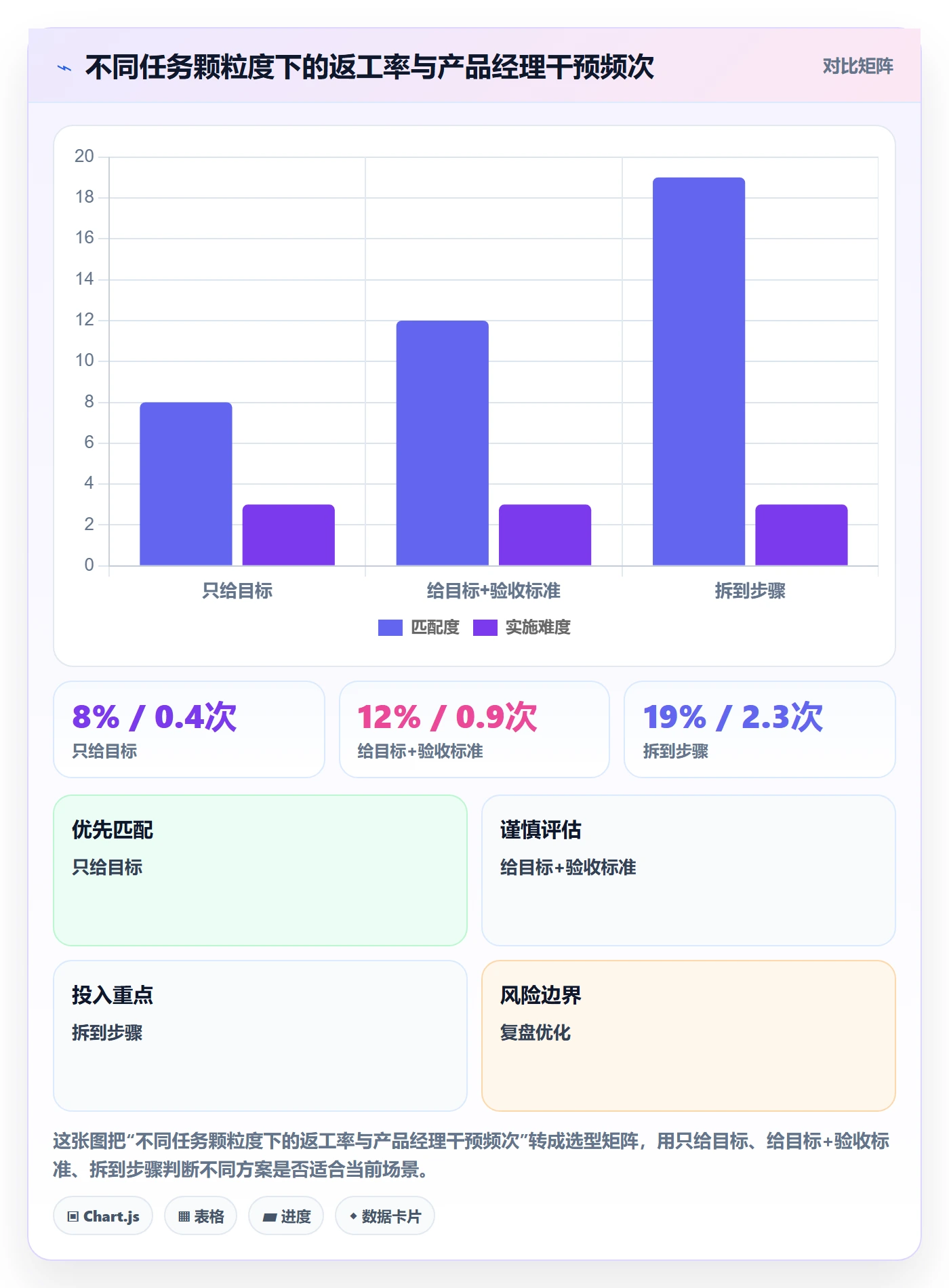Click the 匹配度 legend label
Image resolution: width=949 pixels, height=1288 pixels.
tap(435, 628)
